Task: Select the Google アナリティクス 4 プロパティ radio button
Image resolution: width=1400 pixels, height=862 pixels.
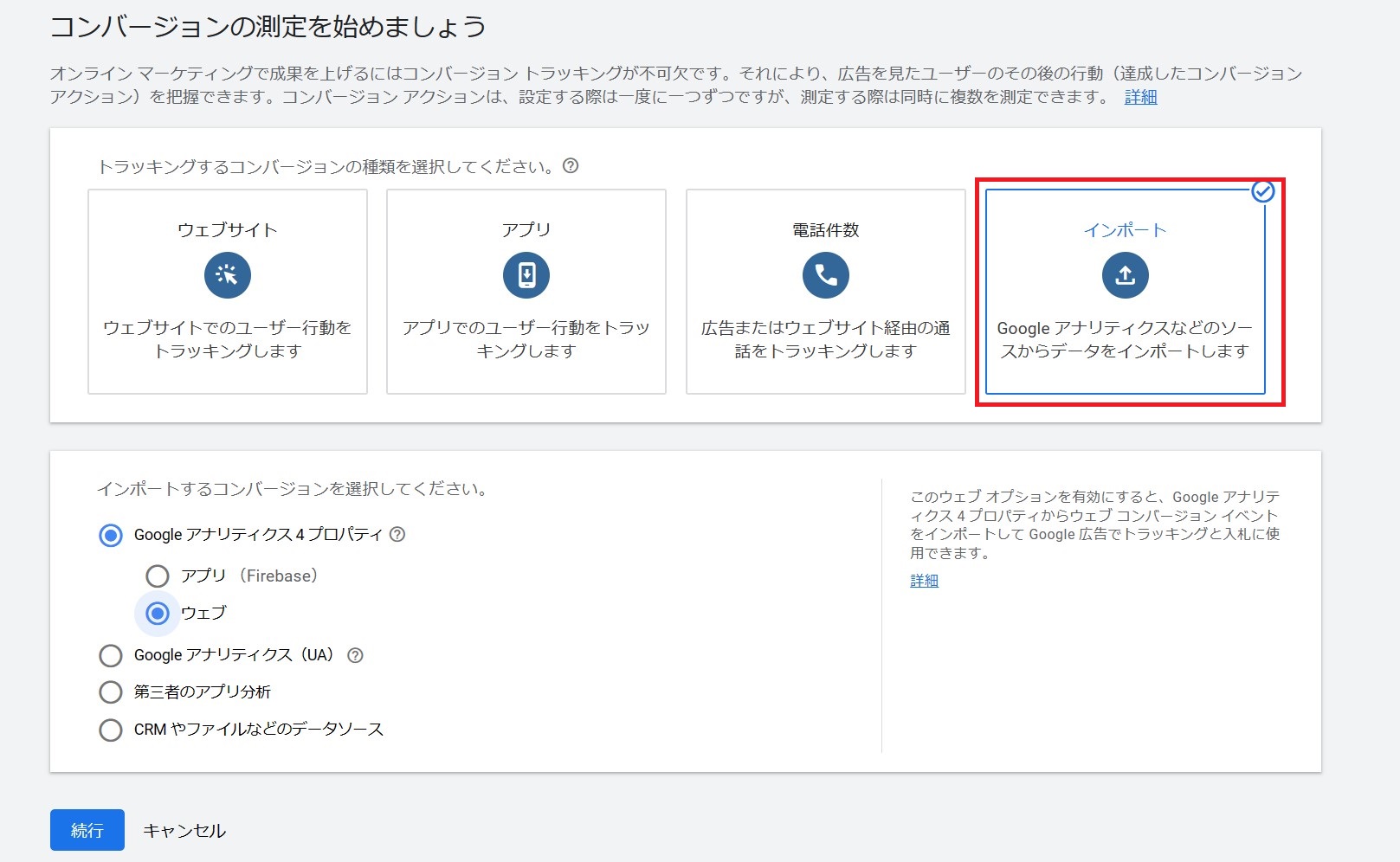Action: tap(111, 535)
